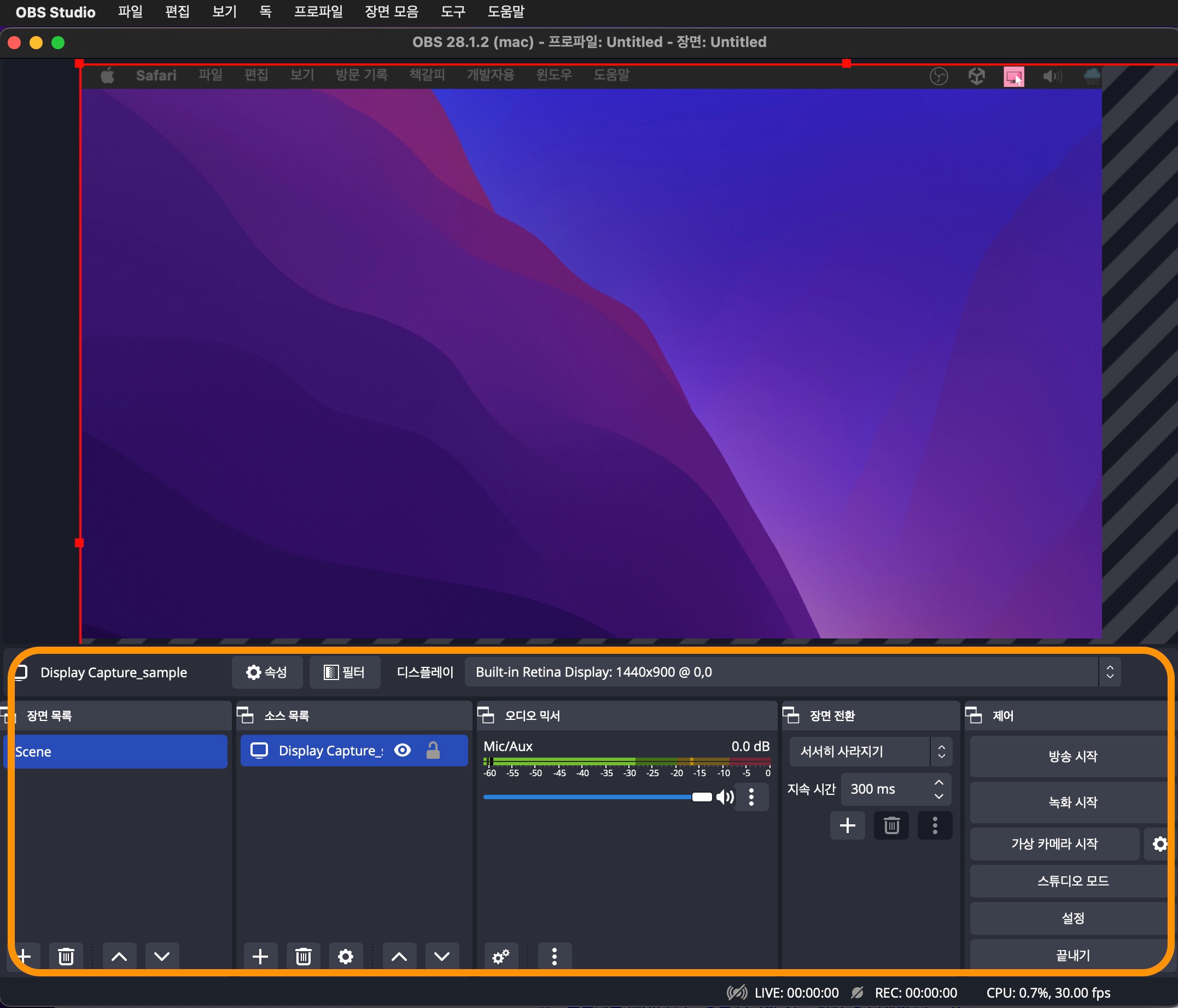1178x1008 pixels.
Task: Open 서서히 사라지기 transition dropdown
Action: [871, 751]
